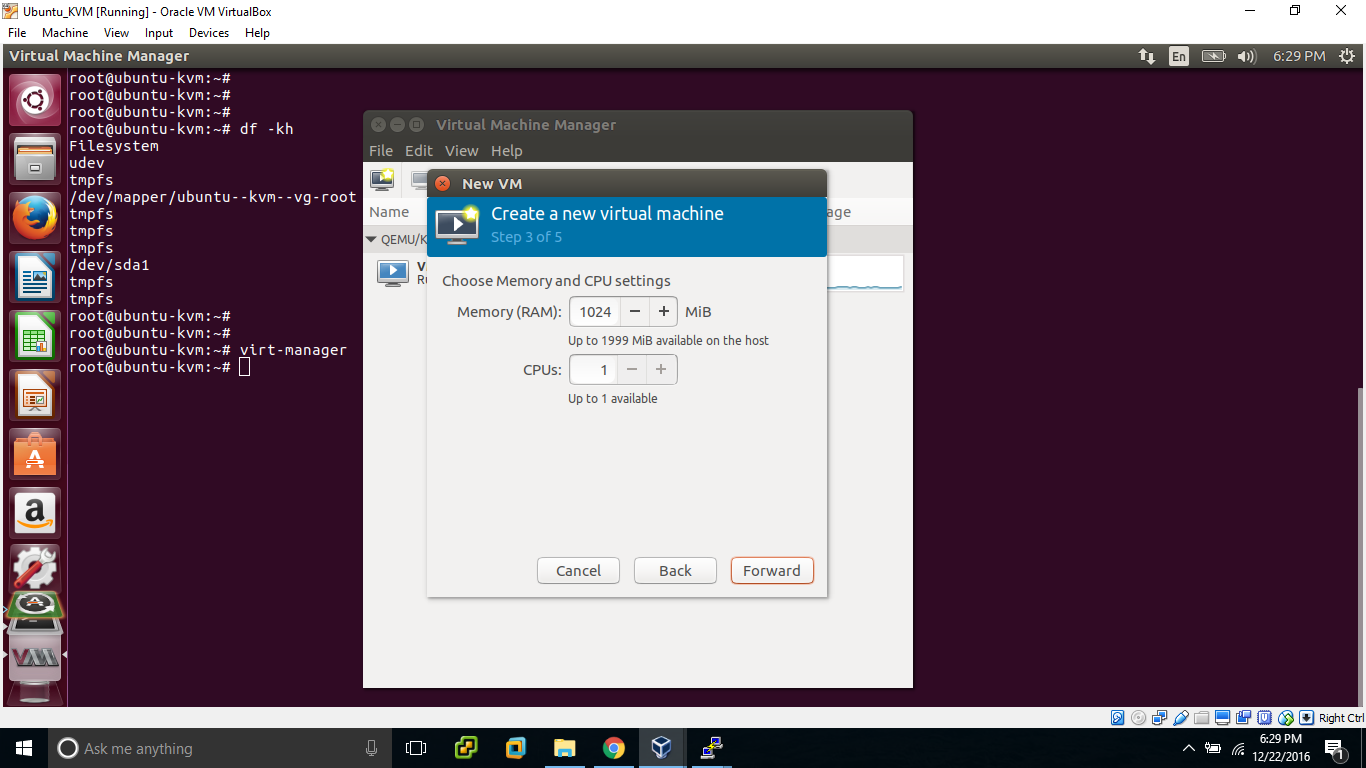Click VirtualBox hard disk activity status icon
Screen dimensions: 1366x768
(x=1118, y=718)
